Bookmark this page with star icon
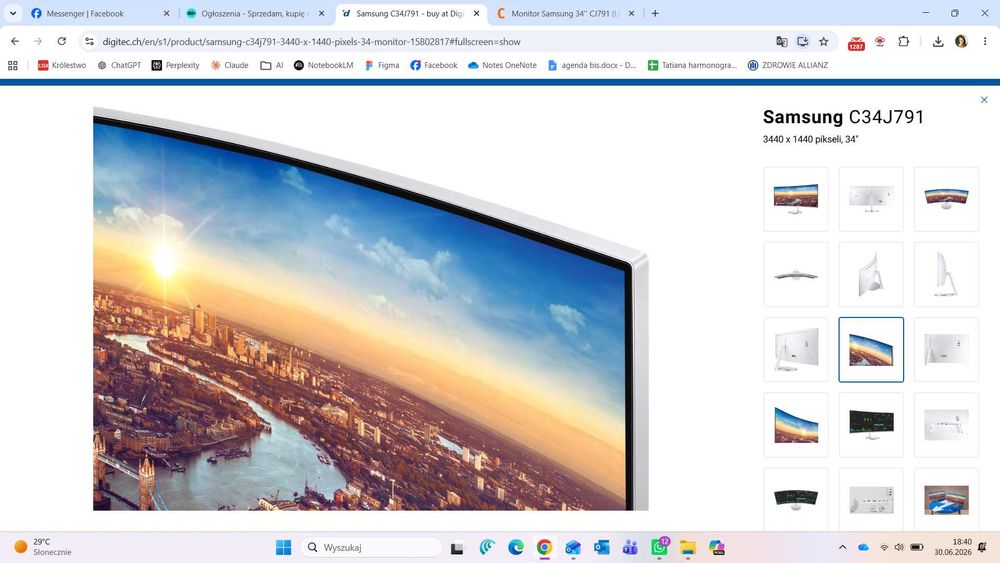 pyautogui.click(x=823, y=41)
